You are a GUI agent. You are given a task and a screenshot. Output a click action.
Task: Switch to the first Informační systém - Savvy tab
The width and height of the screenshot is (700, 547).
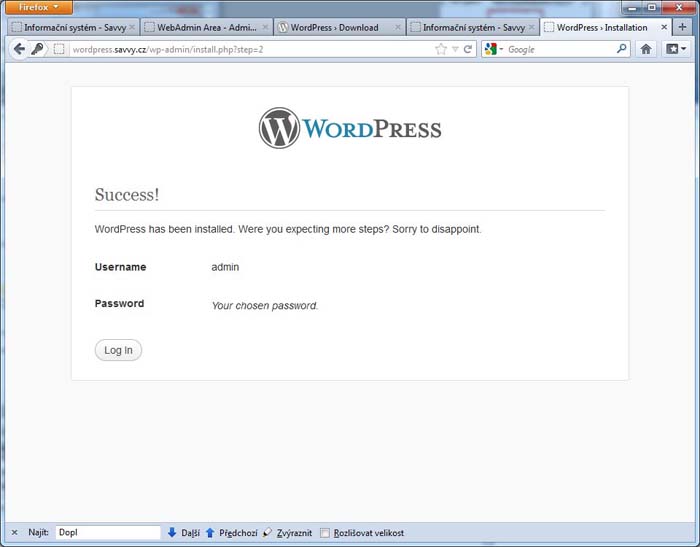(73, 28)
